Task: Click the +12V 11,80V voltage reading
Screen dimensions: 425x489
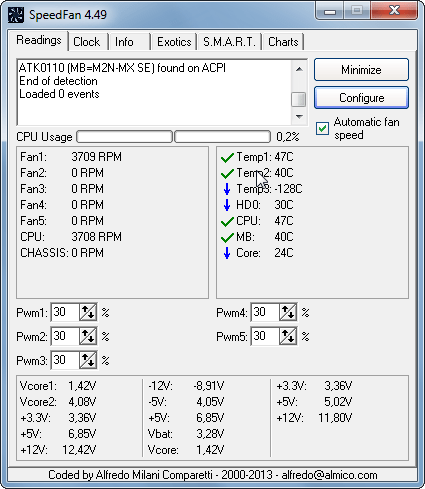Action: click(x=314, y=418)
